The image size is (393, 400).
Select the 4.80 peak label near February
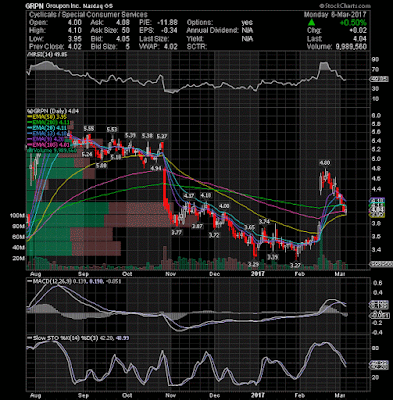tap(325, 163)
